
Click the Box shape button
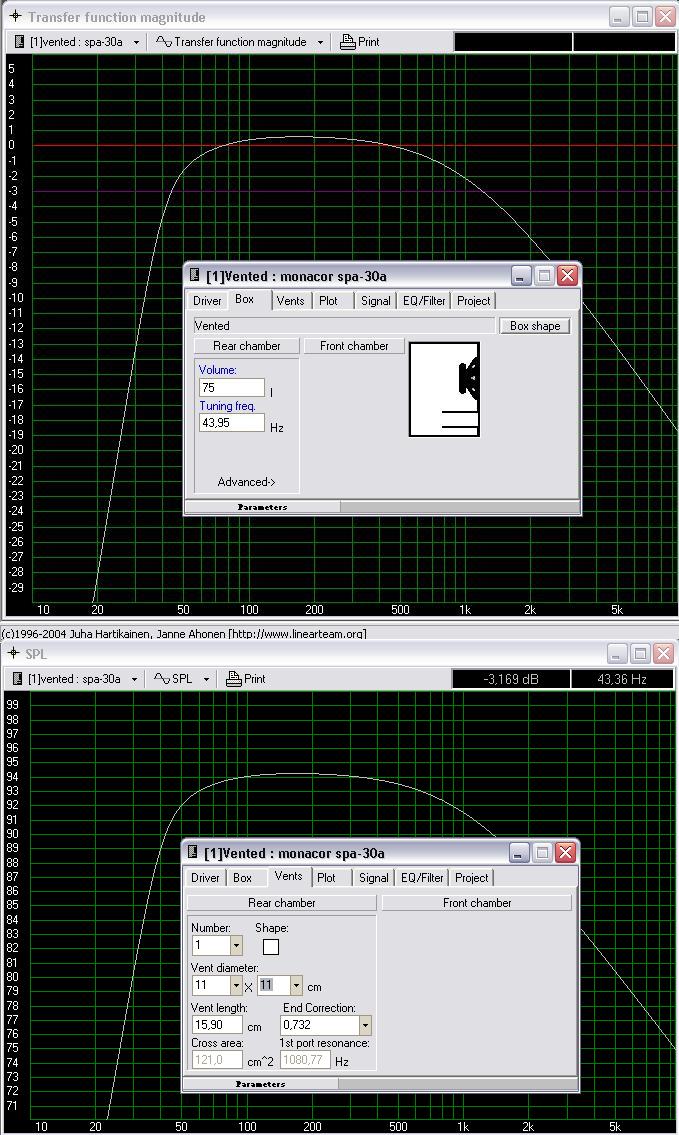click(x=535, y=326)
